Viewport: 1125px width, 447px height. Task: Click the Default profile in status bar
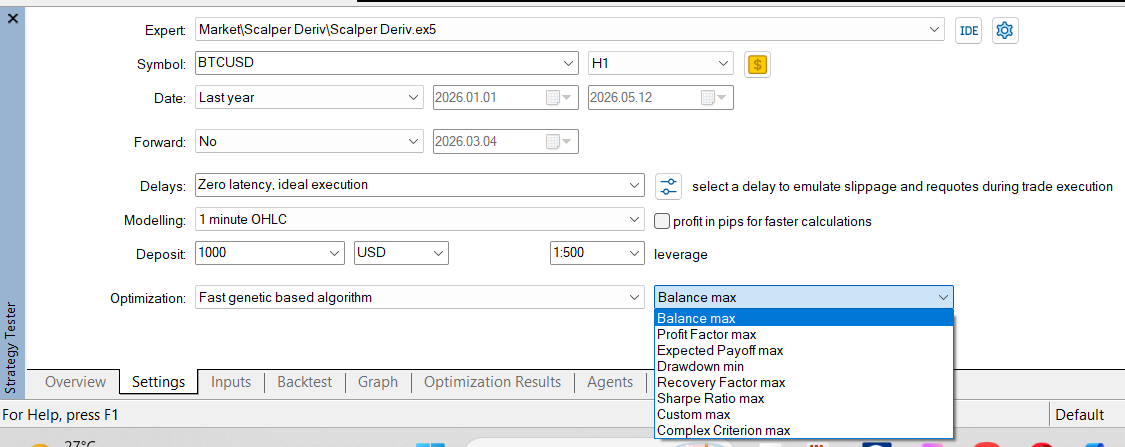[1079, 414]
